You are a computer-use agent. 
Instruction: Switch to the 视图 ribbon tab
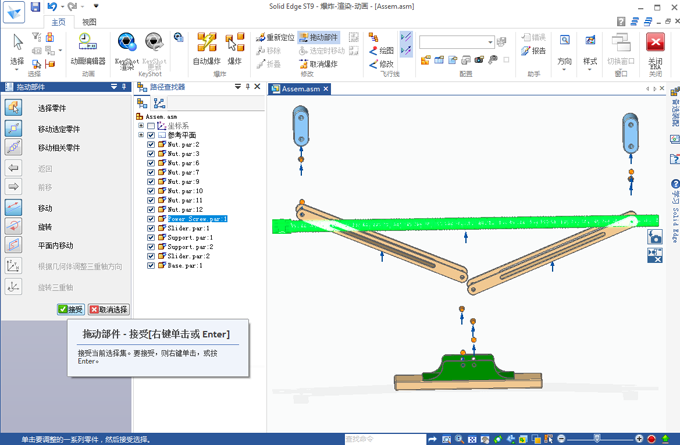point(90,21)
